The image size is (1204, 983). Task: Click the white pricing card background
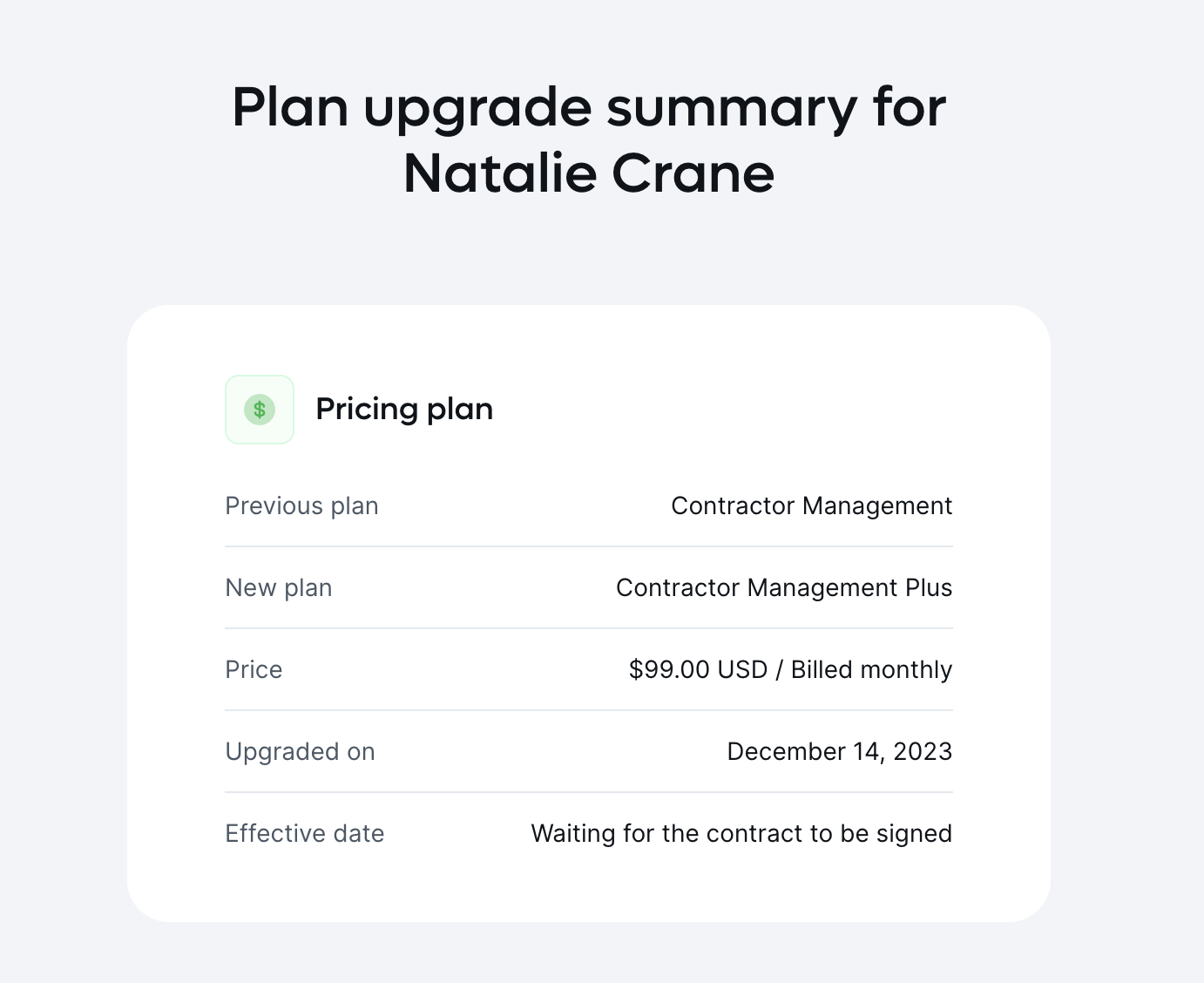(x=589, y=614)
